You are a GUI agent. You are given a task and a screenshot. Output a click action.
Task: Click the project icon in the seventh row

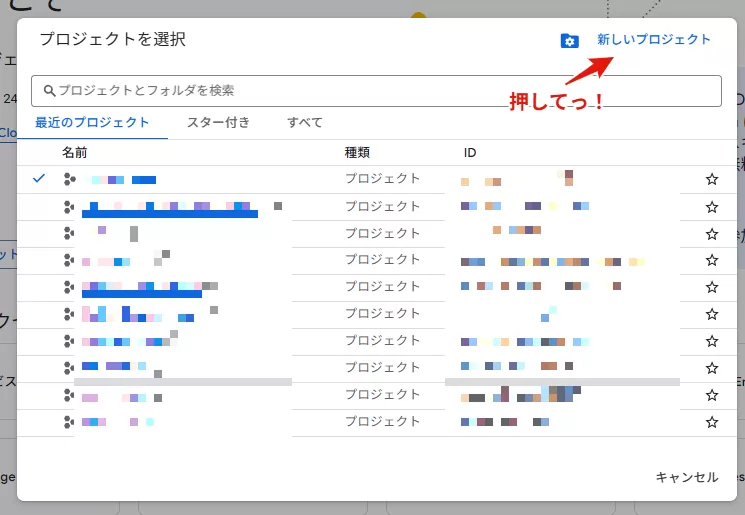coord(69,341)
